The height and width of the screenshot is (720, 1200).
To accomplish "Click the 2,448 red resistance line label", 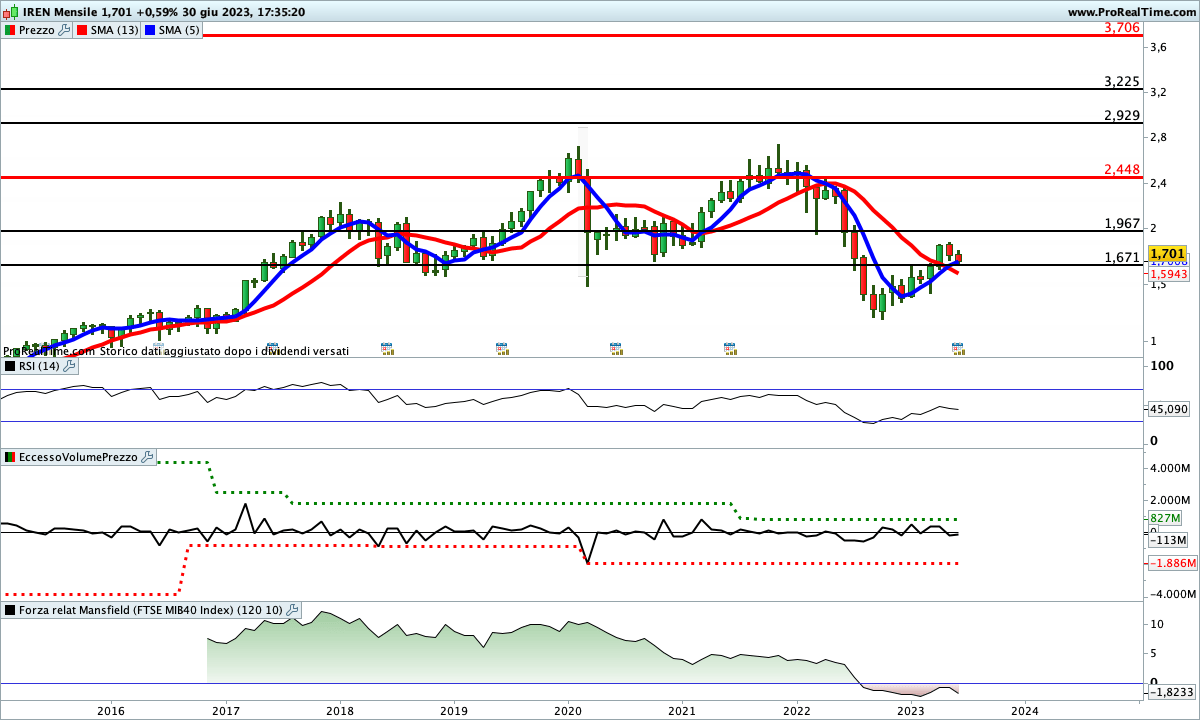I will coord(1122,170).
